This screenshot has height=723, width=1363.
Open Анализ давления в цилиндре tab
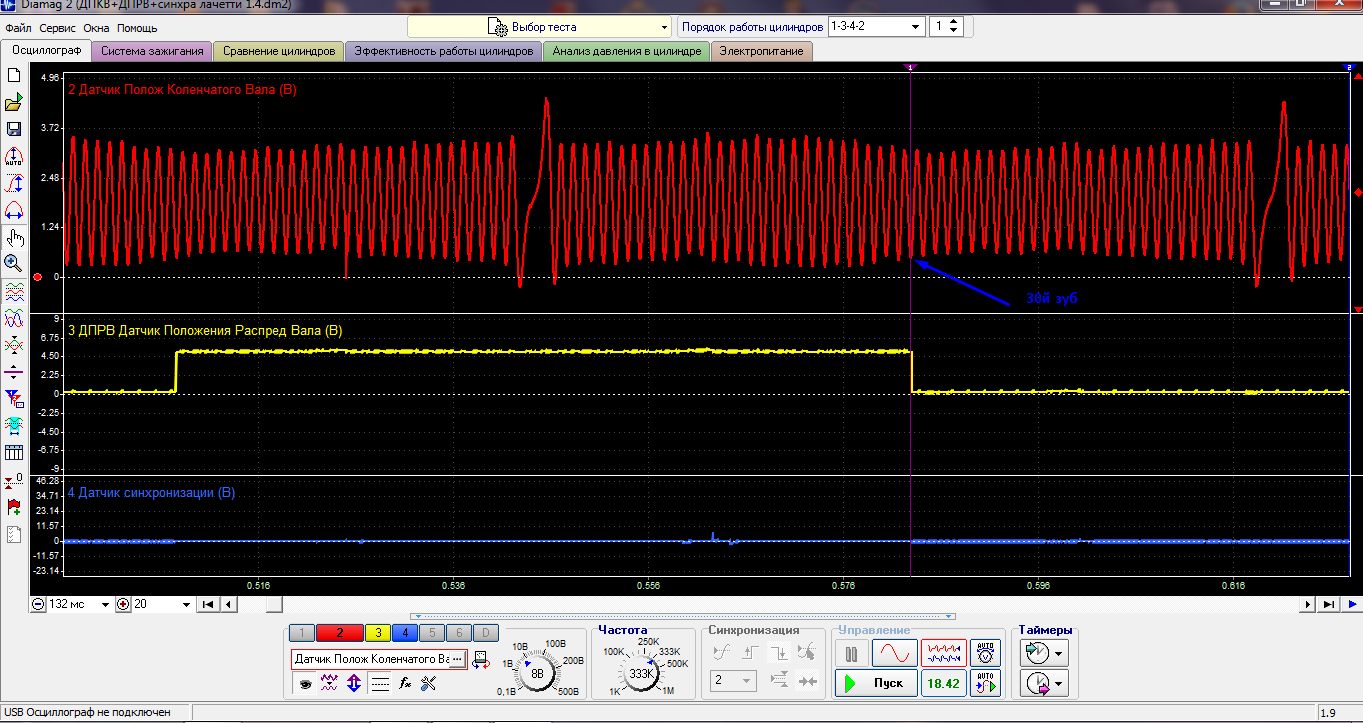[x=627, y=51]
